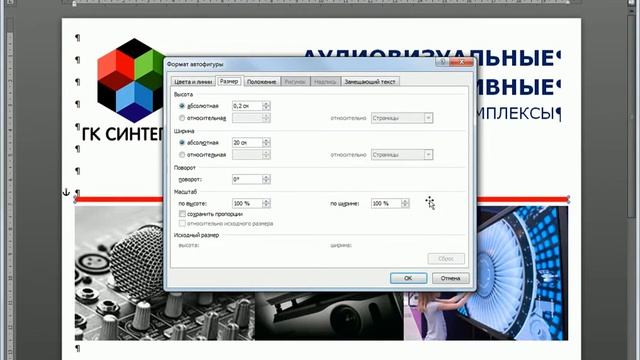Viewport: 640px width, 360px height.
Task: Switch to the Цвета и линии tab
Action: (x=193, y=82)
